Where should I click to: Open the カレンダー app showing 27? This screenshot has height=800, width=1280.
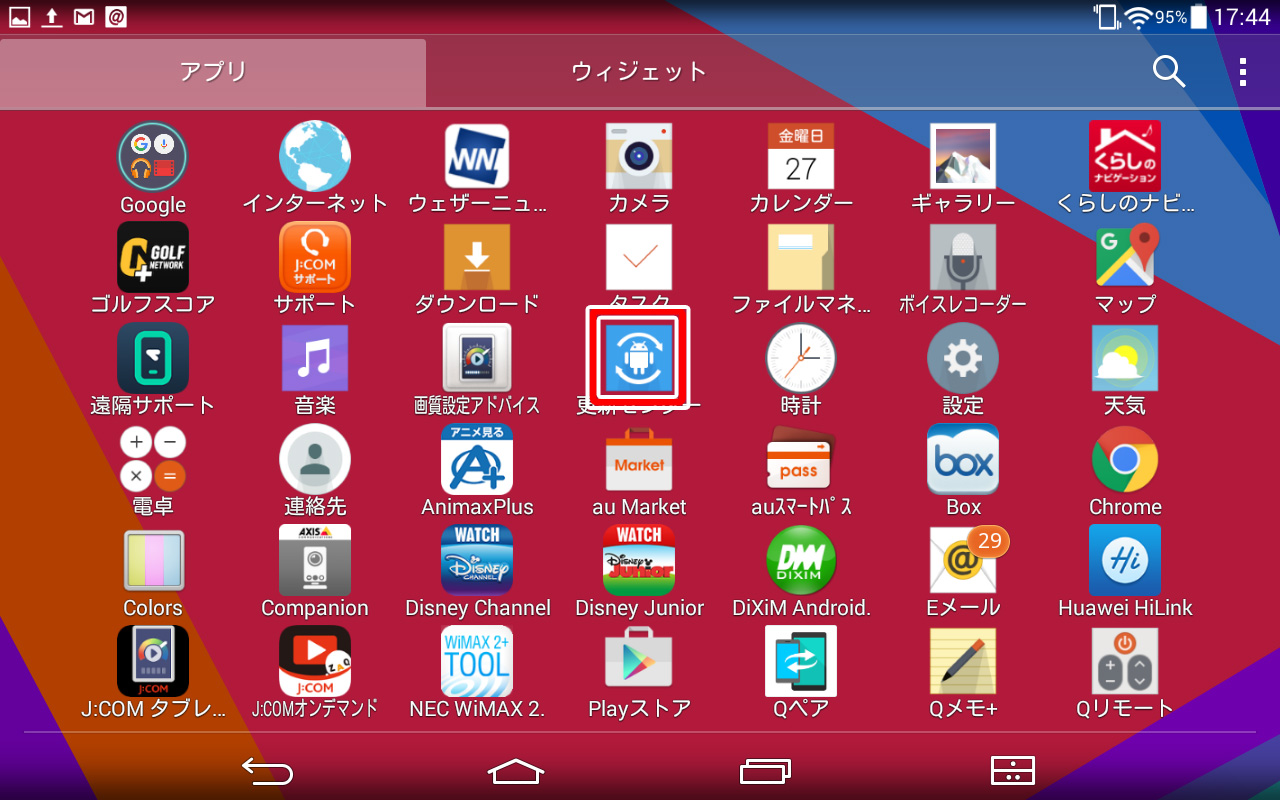(801, 156)
